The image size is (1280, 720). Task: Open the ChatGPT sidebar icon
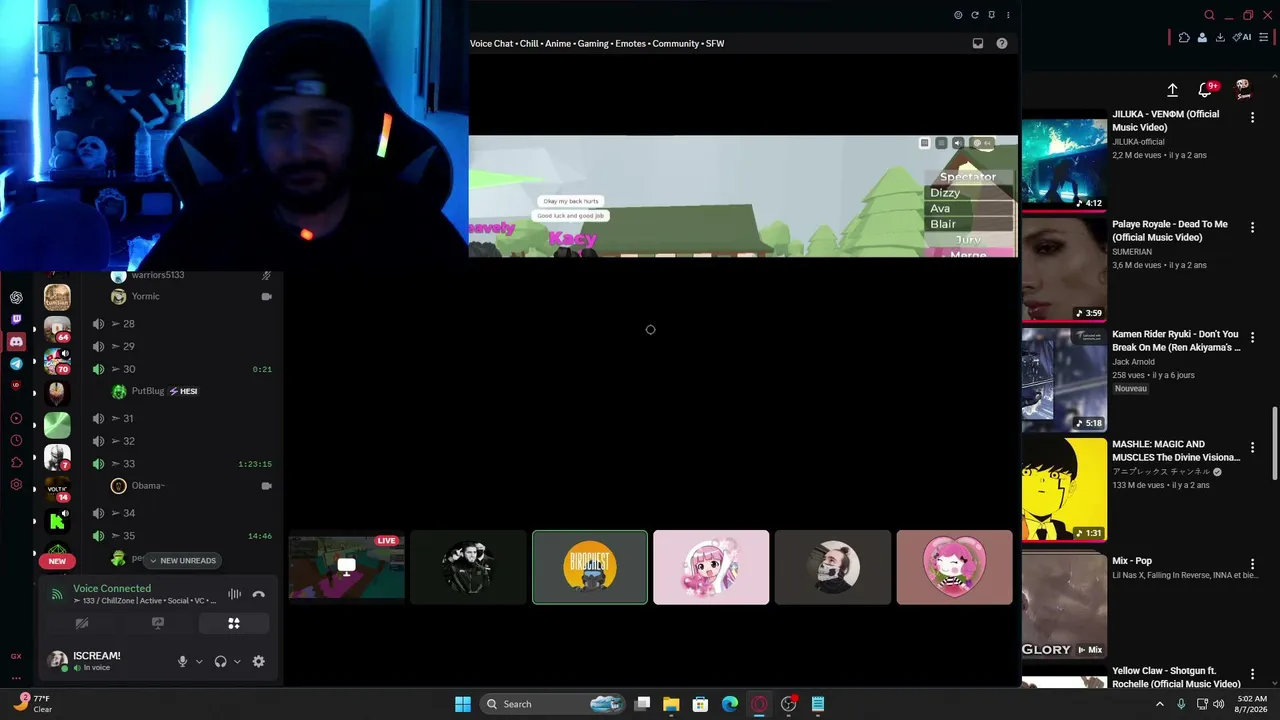[16, 297]
